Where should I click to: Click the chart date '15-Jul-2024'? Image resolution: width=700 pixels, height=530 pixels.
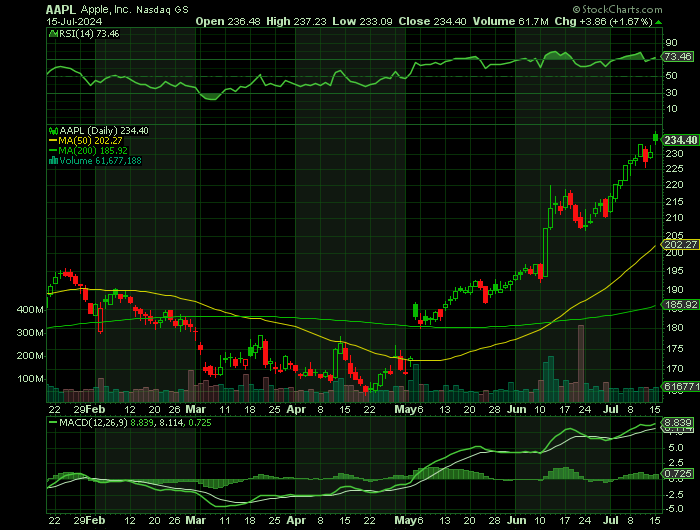coord(74,21)
